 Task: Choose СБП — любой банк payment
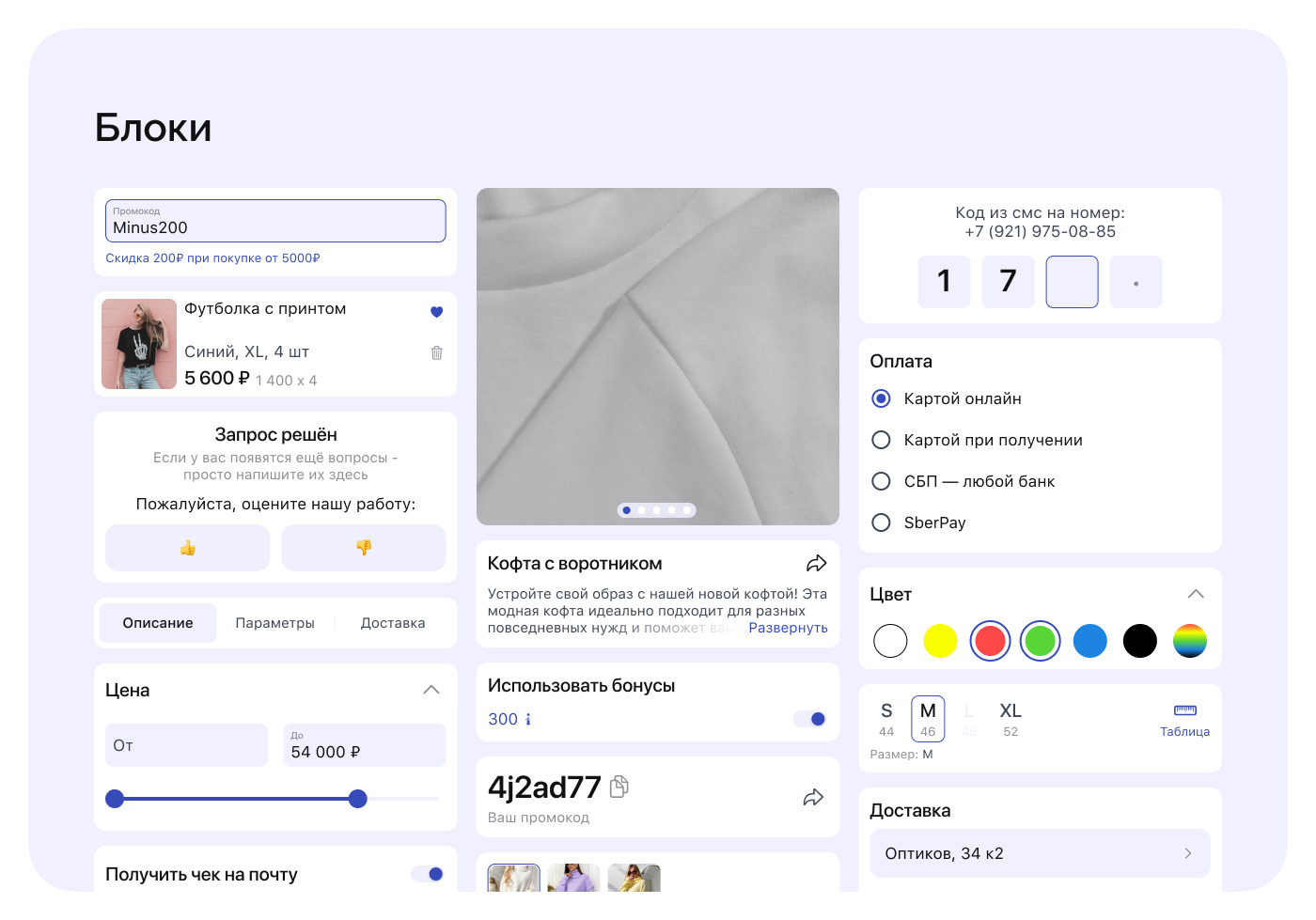[881, 481]
